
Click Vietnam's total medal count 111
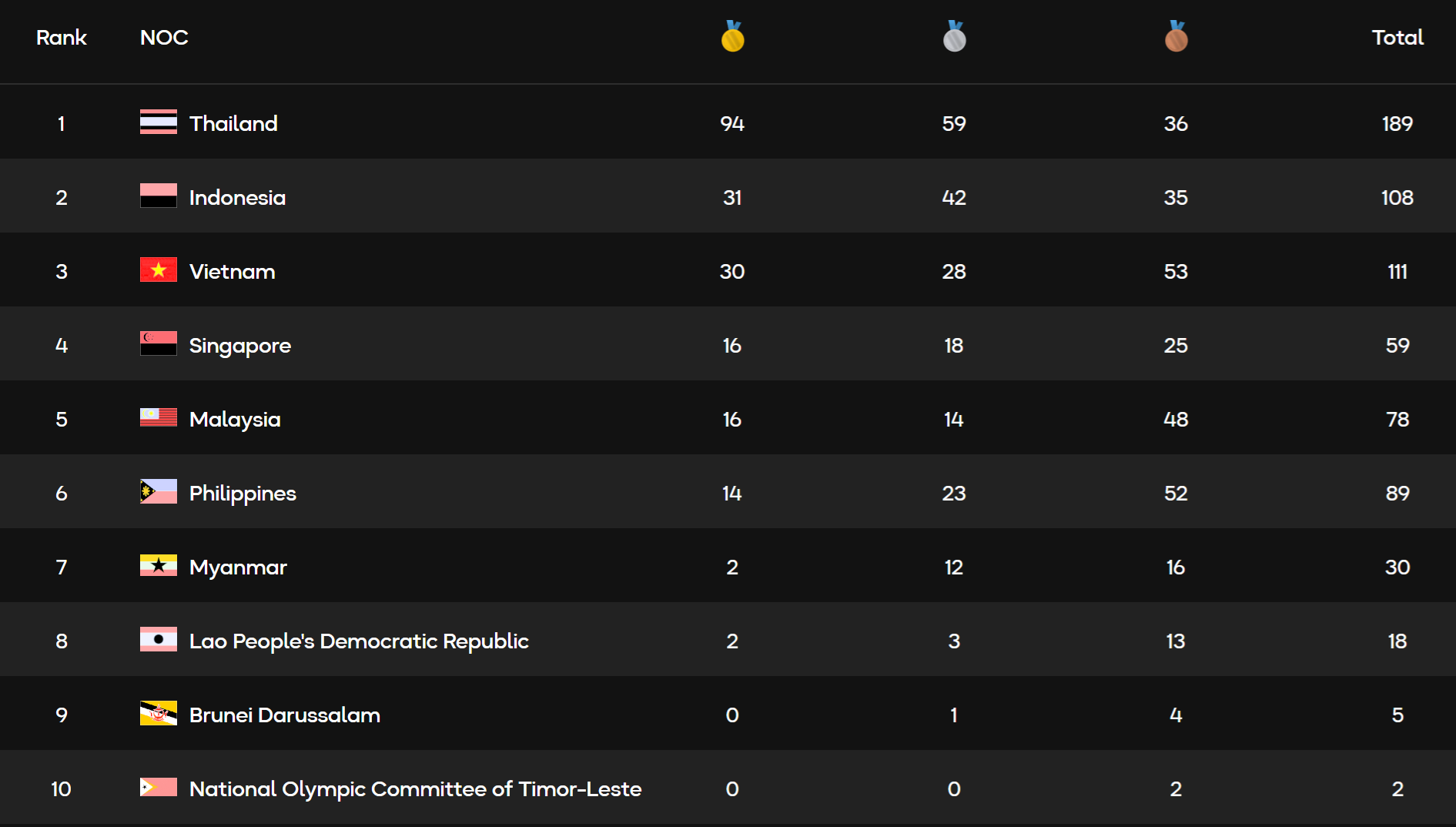[x=1397, y=271]
